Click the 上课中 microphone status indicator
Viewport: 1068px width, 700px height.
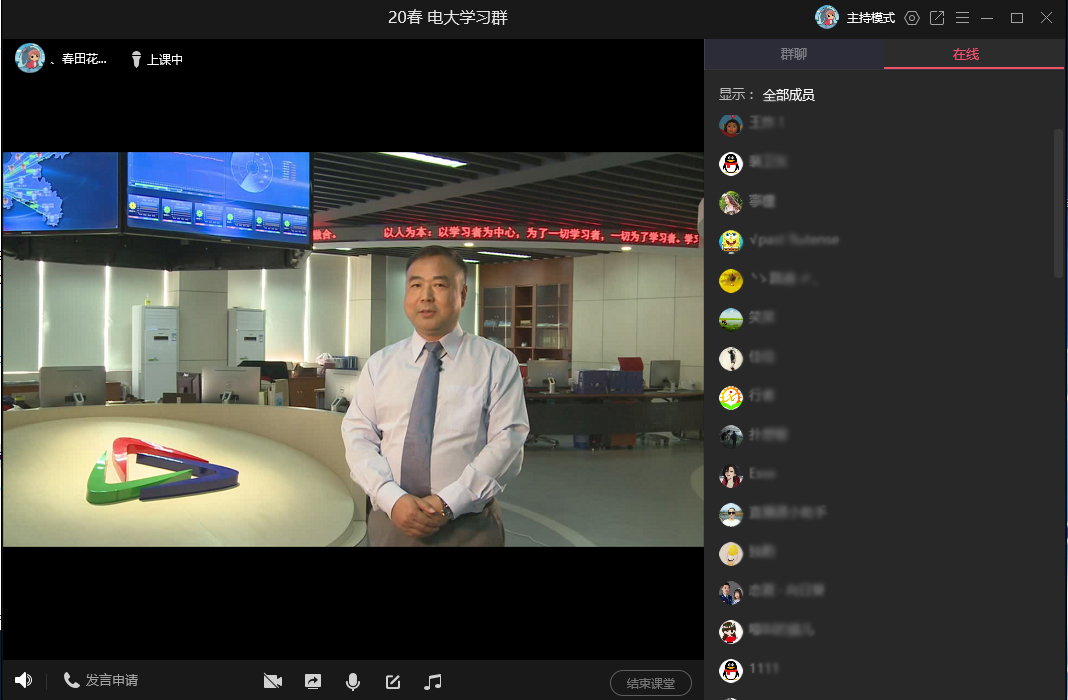point(157,59)
